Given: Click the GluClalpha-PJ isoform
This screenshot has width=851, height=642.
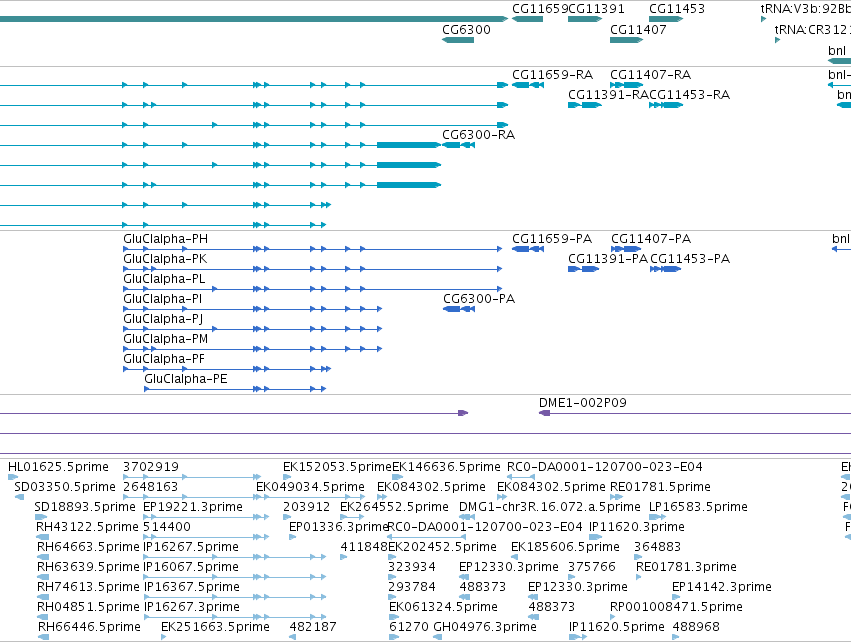Looking at the screenshot, I should (x=163, y=319).
